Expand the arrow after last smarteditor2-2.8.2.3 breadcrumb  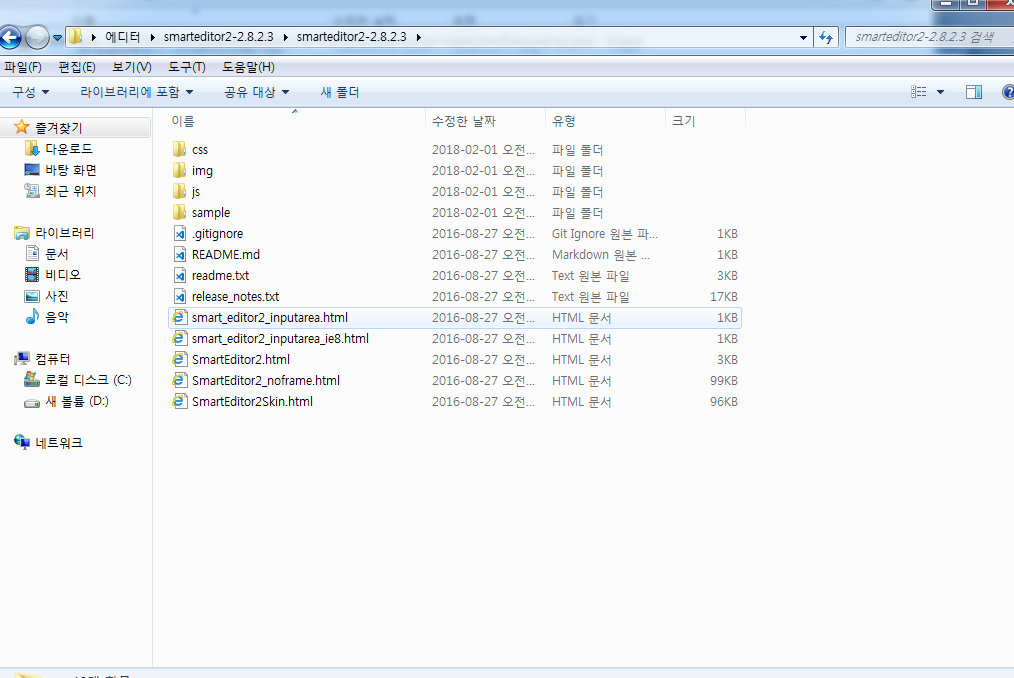(419, 37)
